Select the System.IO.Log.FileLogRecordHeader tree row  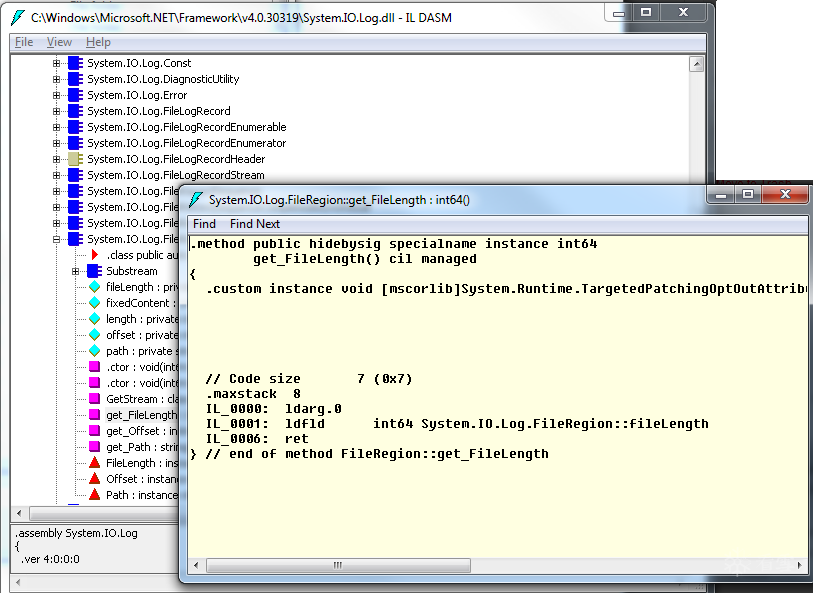[x=176, y=159]
